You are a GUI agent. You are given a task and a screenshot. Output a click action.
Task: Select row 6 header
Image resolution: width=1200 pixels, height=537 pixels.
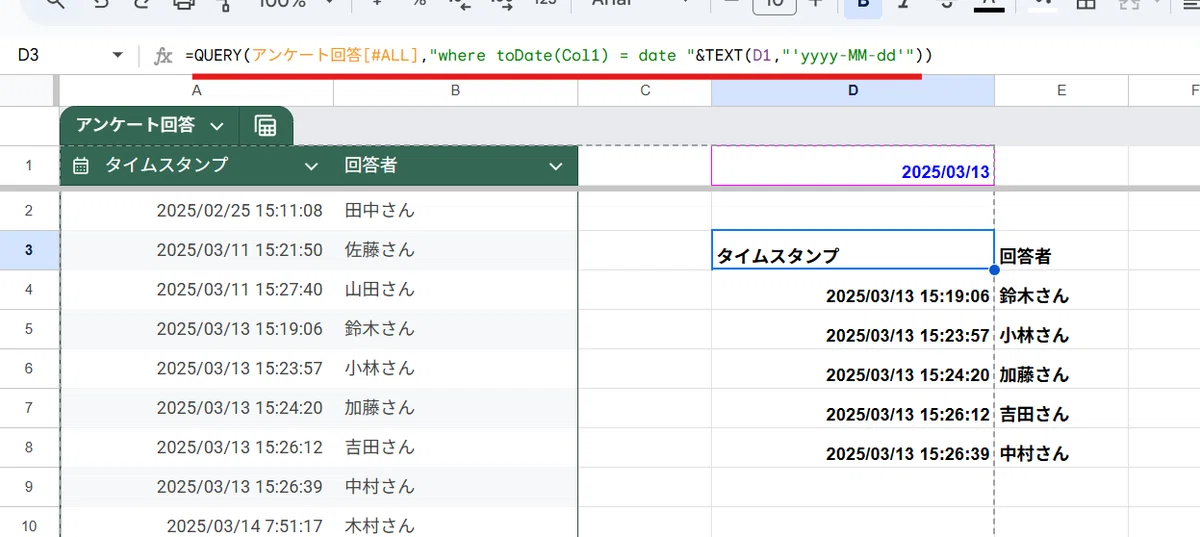(29, 368)
